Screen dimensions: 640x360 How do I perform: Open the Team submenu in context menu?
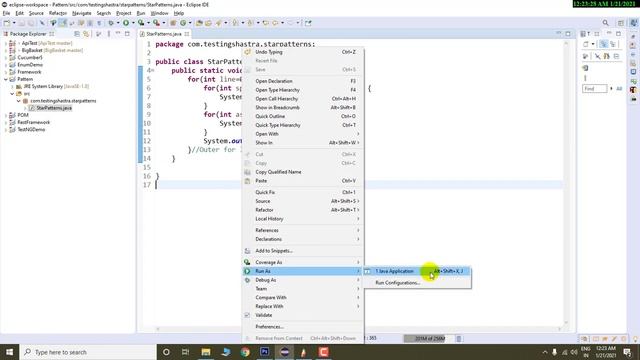(x=302, y=289)
